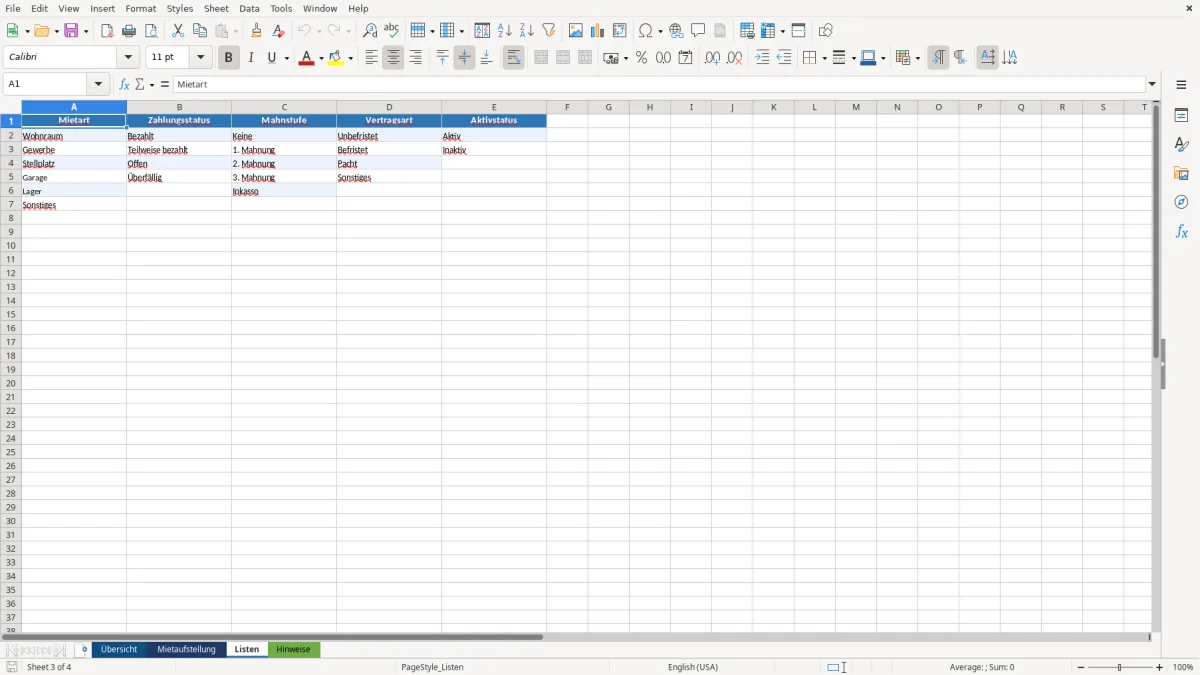Toggle Center Horizontally alignment
The image size is (1200, 675).
pyautogui.click(x=393, y=58)
